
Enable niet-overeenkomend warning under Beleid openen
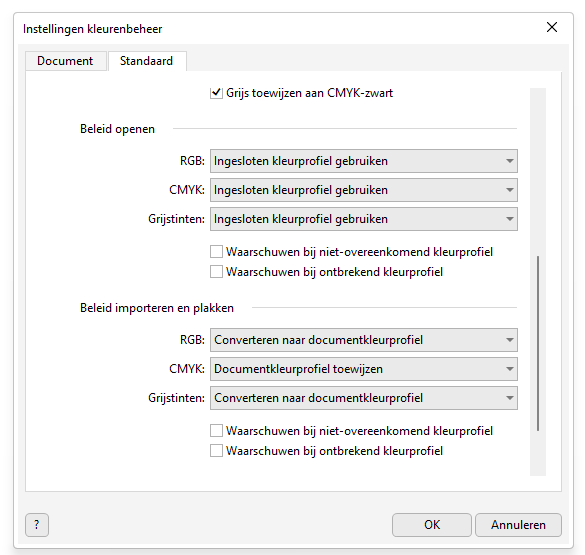point(216,252)
